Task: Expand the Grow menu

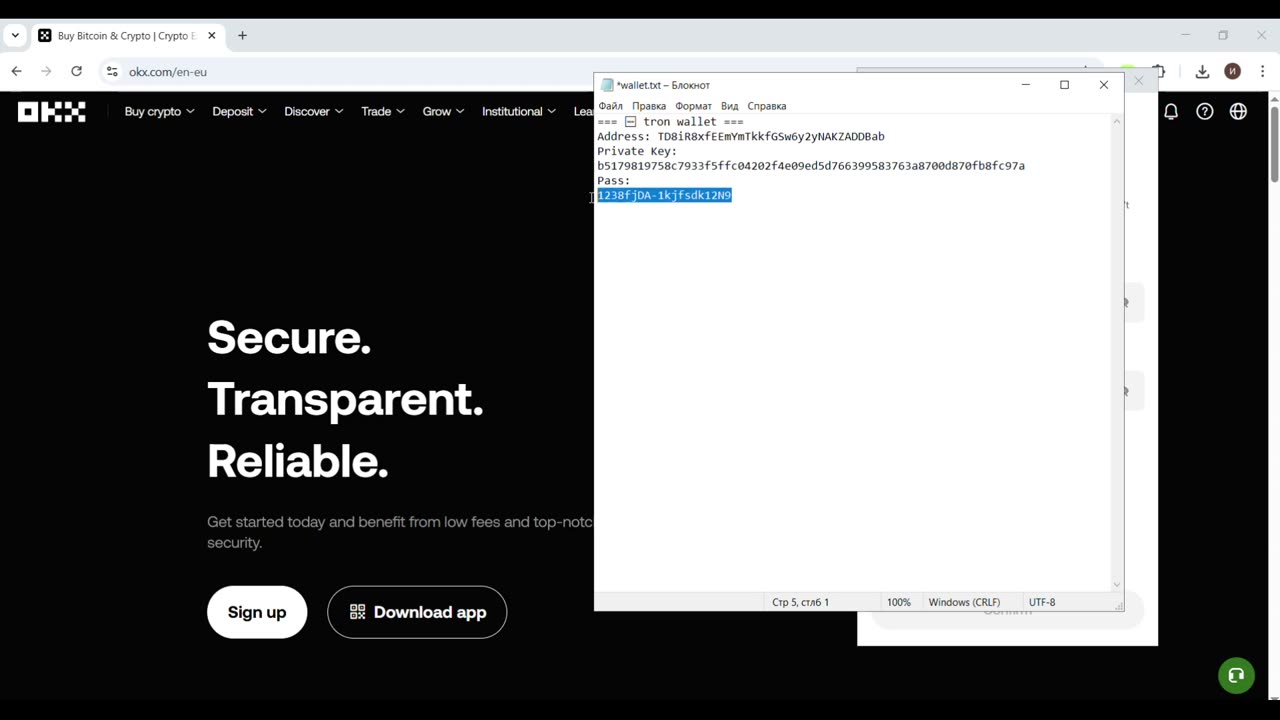Action: pos(443,111)
